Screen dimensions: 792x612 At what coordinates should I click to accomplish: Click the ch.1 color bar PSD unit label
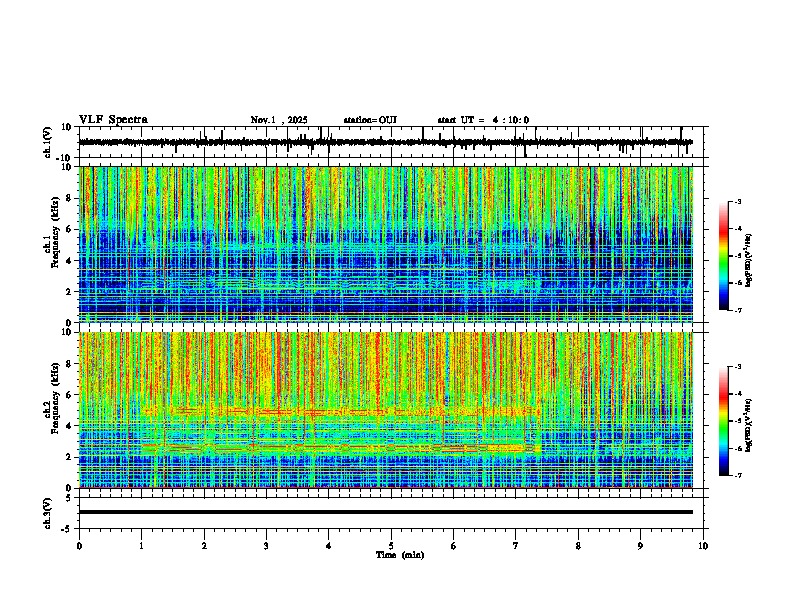tap(748, 261)
